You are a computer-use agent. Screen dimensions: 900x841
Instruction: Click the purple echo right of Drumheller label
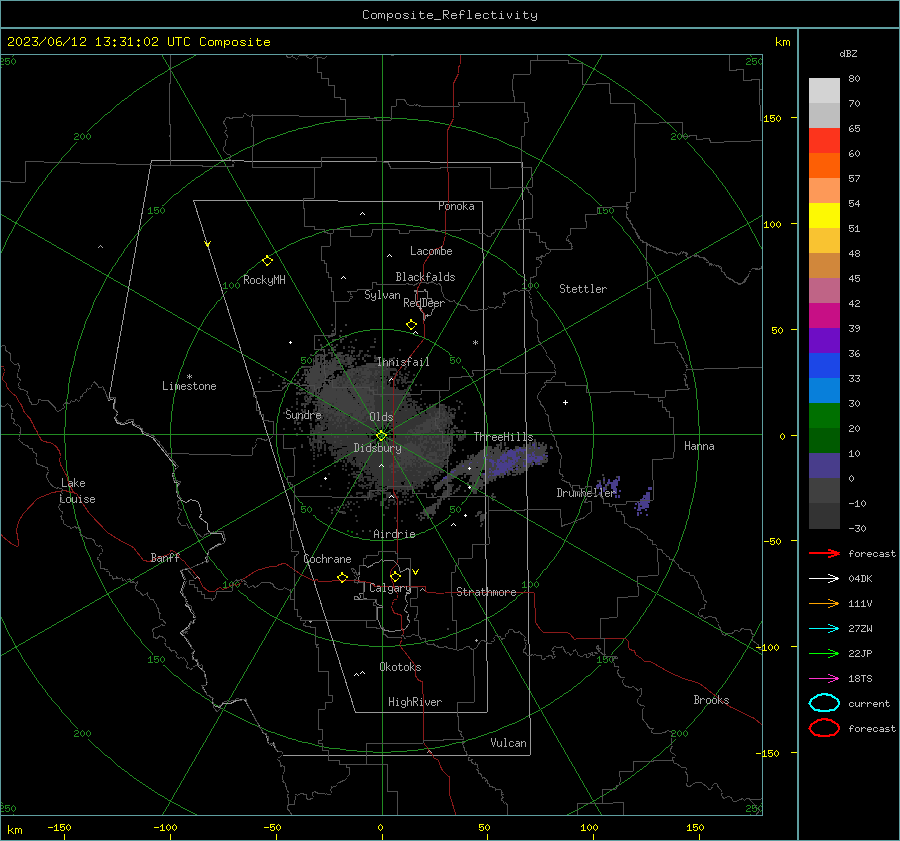[643, 502]
